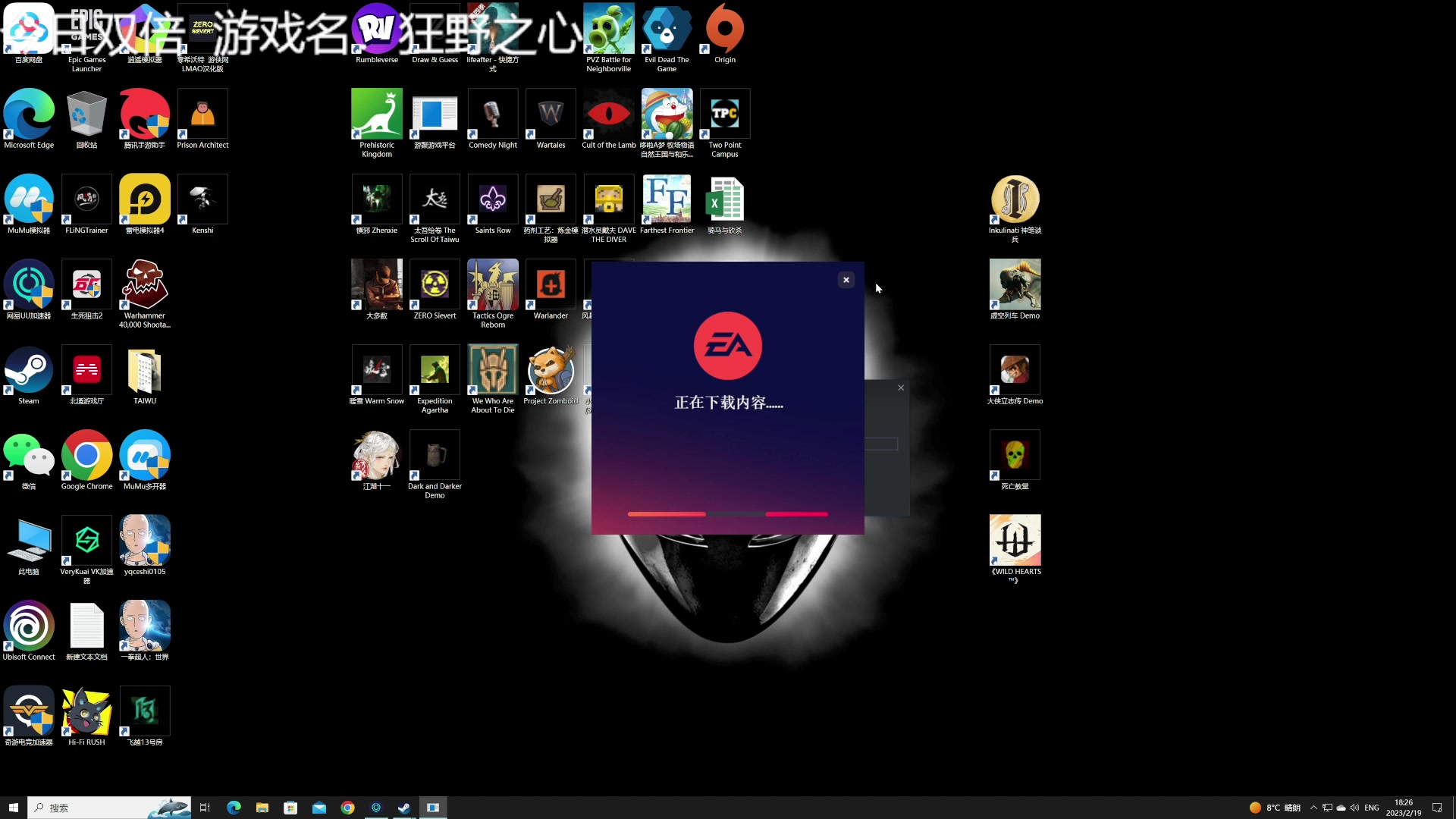
Task: Open the ZERO Sievert shortcut
Action: (435, 290)
